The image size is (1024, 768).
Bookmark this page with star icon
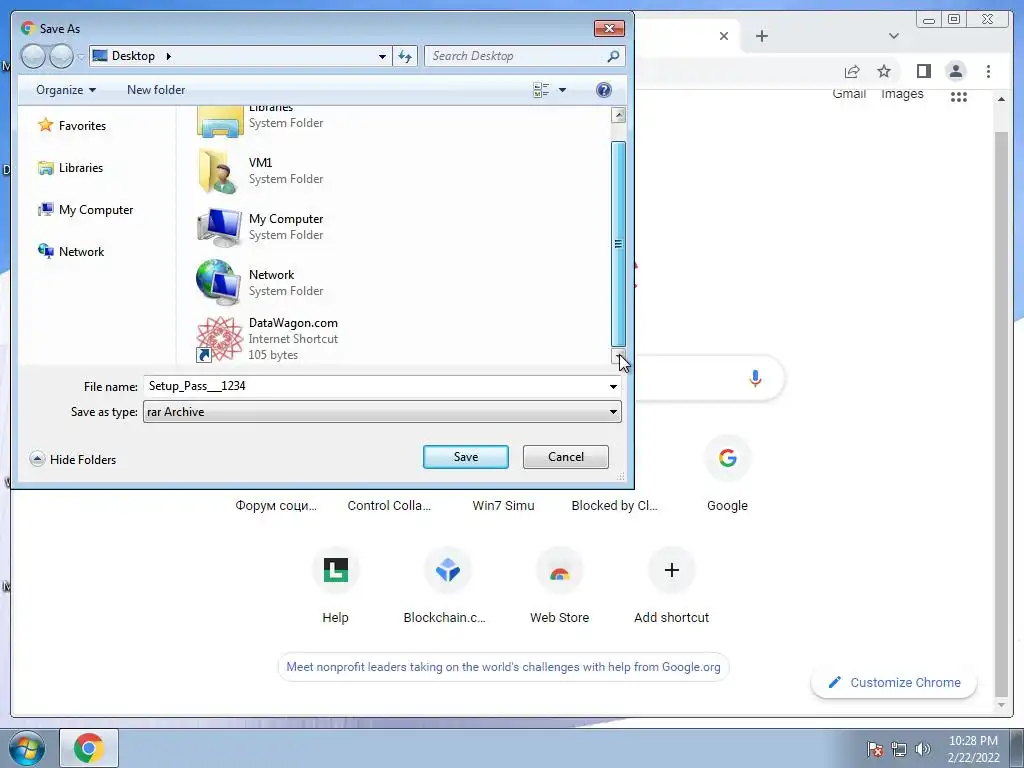point(884,71)
